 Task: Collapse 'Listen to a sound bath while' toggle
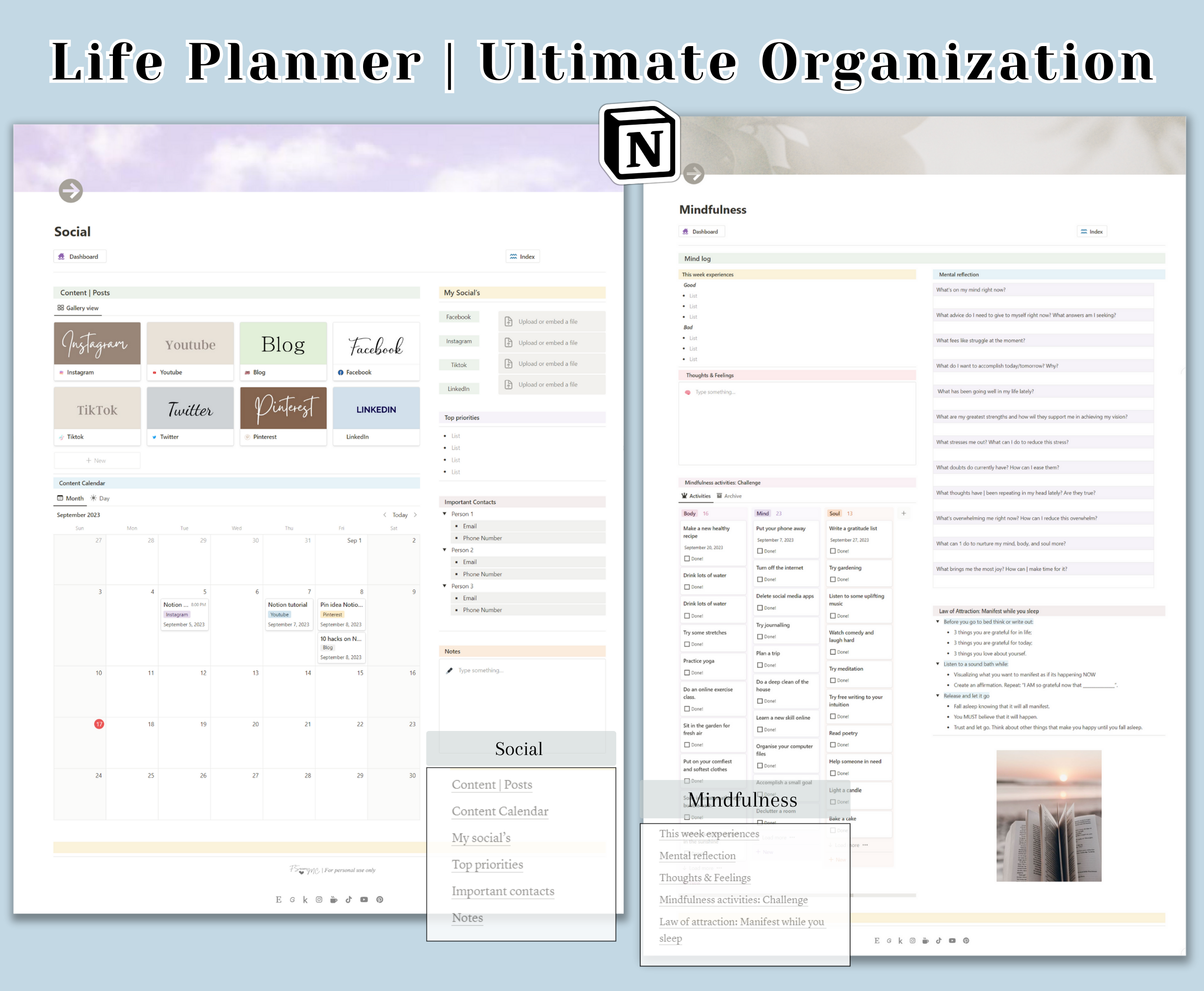point(938,664)
